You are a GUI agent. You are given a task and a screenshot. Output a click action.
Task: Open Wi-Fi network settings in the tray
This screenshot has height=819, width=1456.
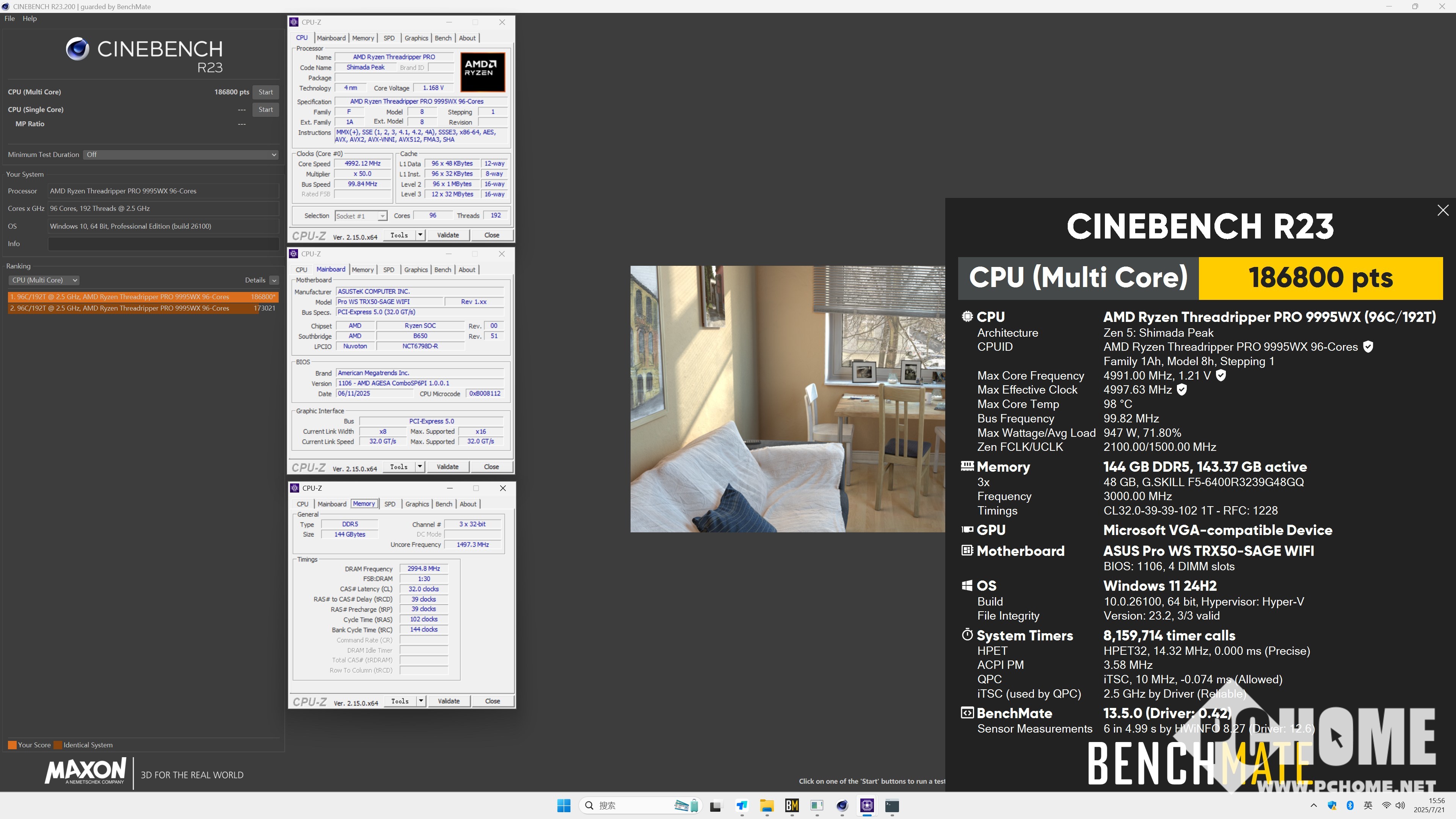1386,805
